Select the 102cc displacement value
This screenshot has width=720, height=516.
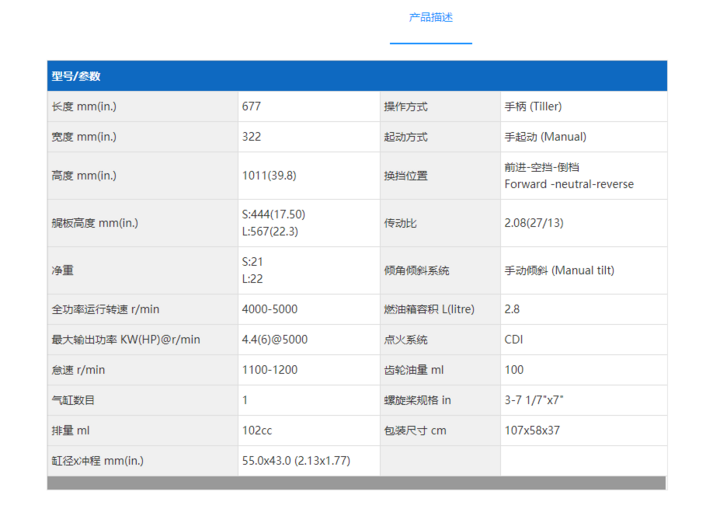click(258, 431)
